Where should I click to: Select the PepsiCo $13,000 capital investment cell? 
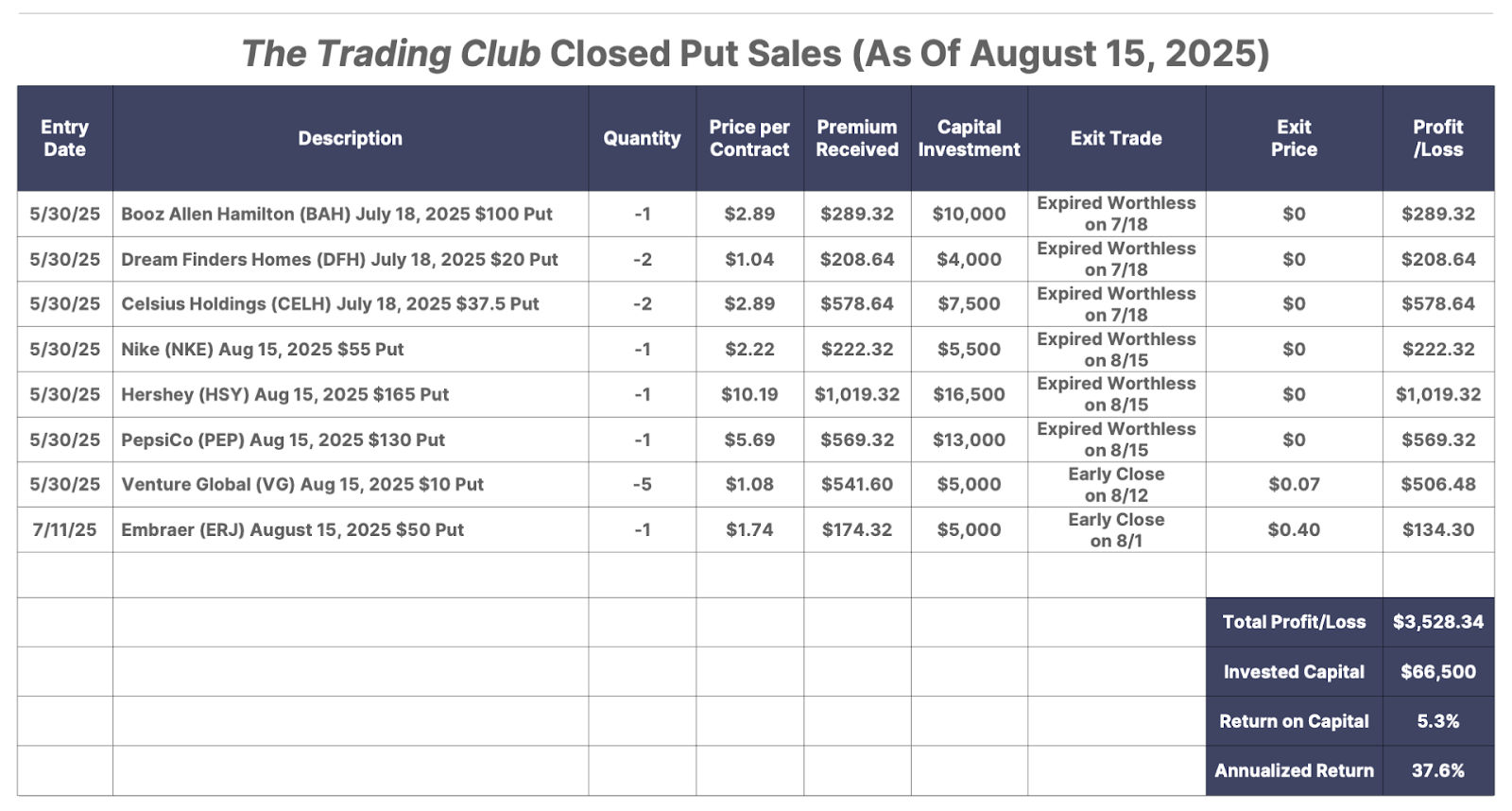(969, 440)
